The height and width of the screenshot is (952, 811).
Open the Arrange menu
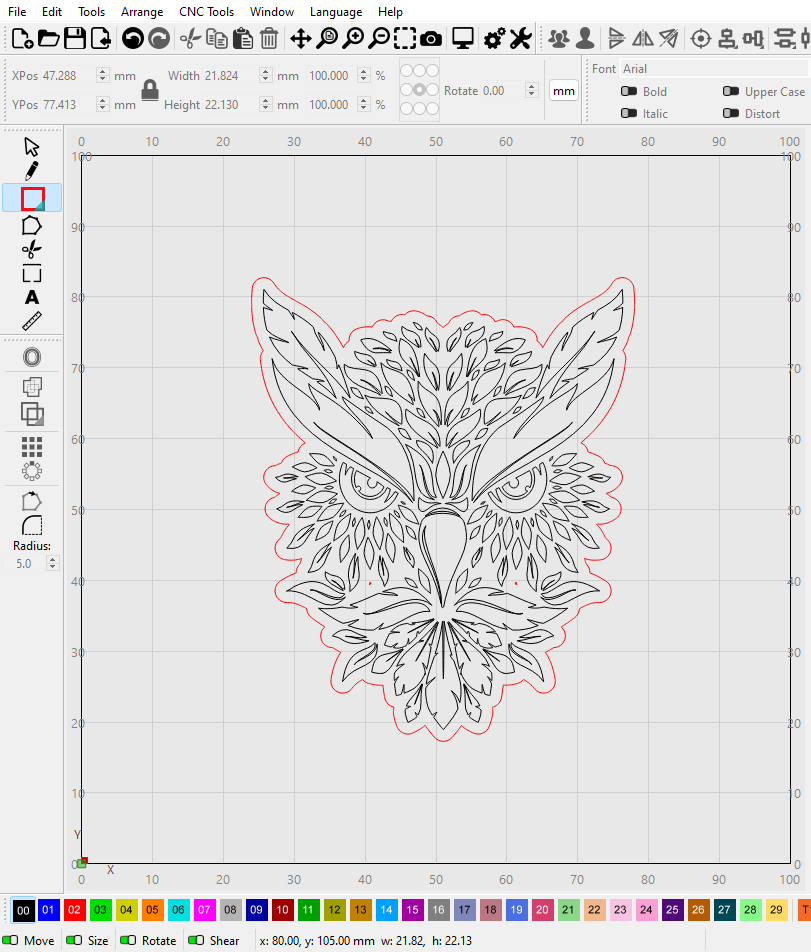pyautogui.click(x=142, y=12)
